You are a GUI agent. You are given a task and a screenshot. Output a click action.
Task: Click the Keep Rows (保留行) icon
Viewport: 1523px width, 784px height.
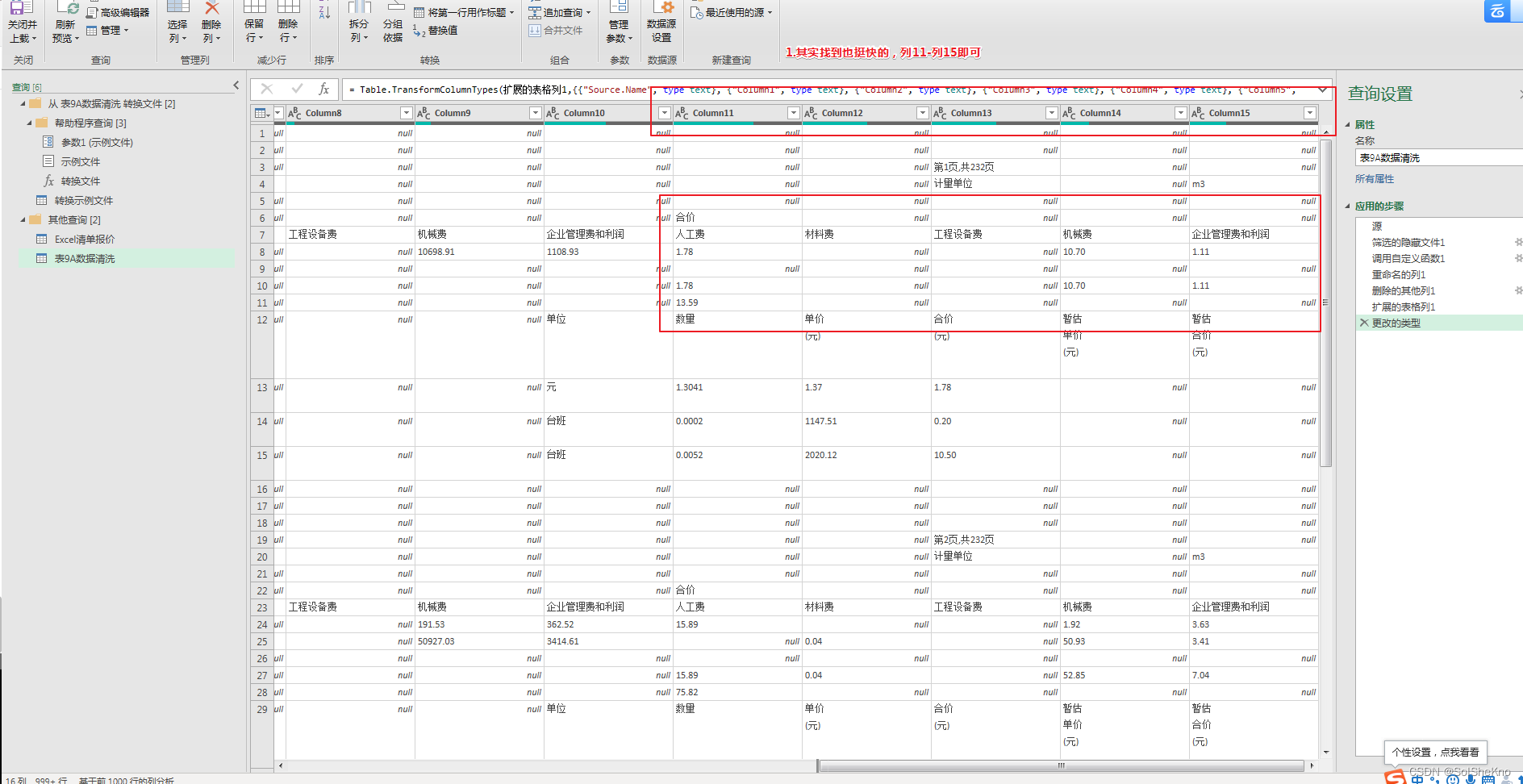tap(254, 7)
